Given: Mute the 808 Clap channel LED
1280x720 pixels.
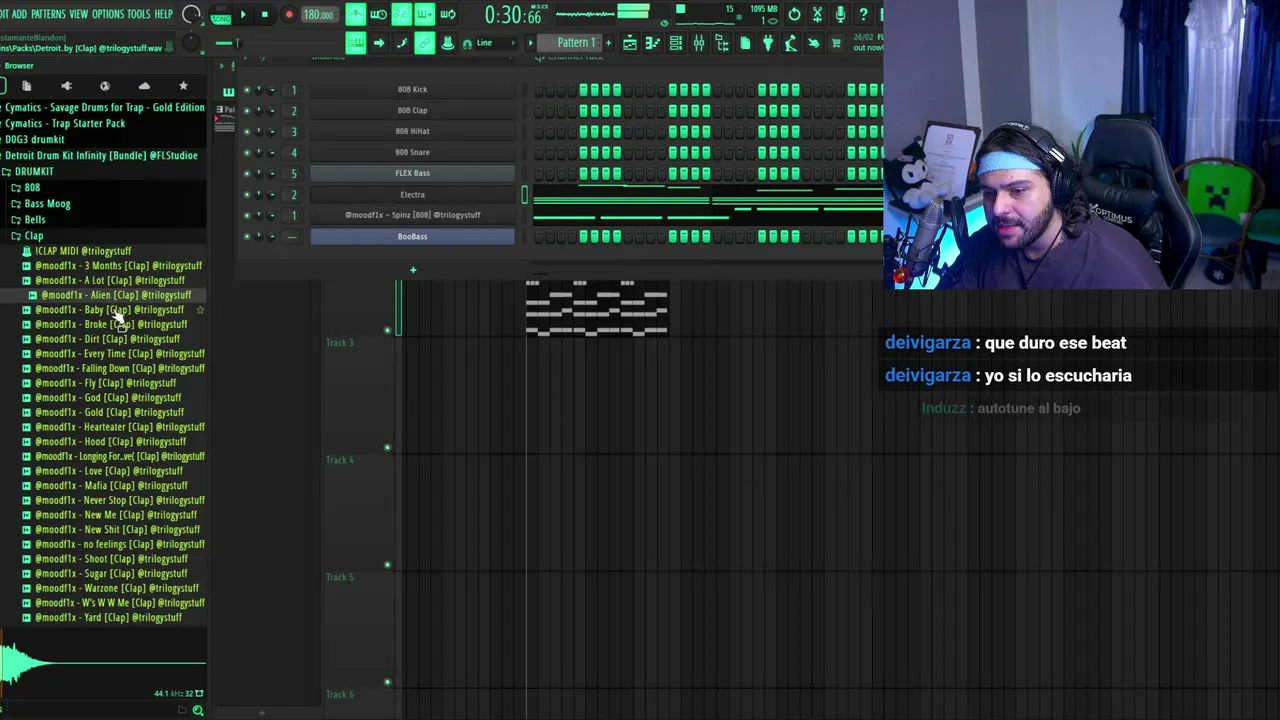Looking at the screenshot, I should point(247,111).
